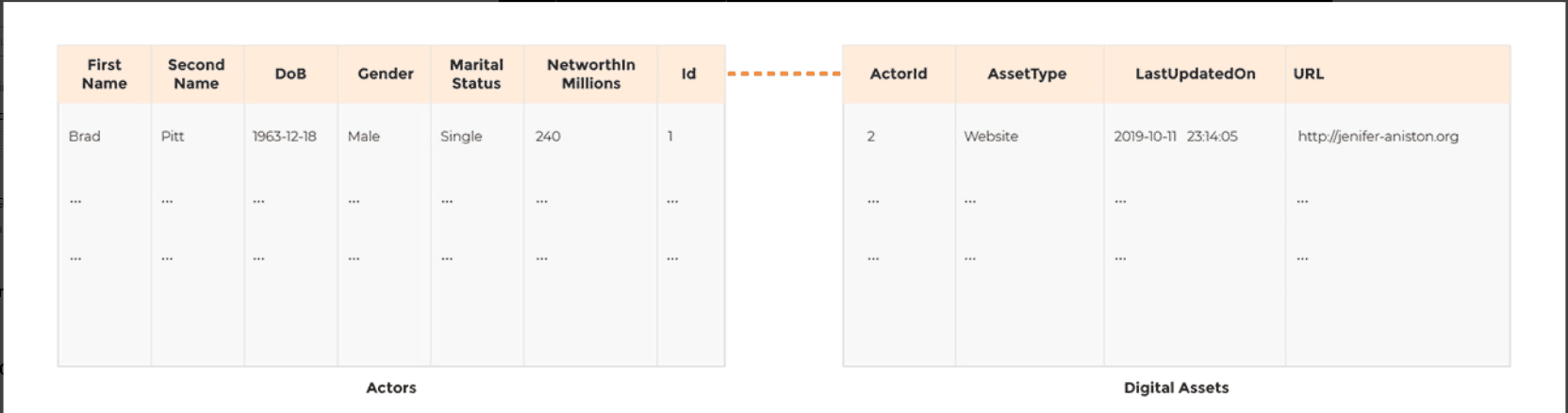Click the First Name column header

click(x=104, y=74)
